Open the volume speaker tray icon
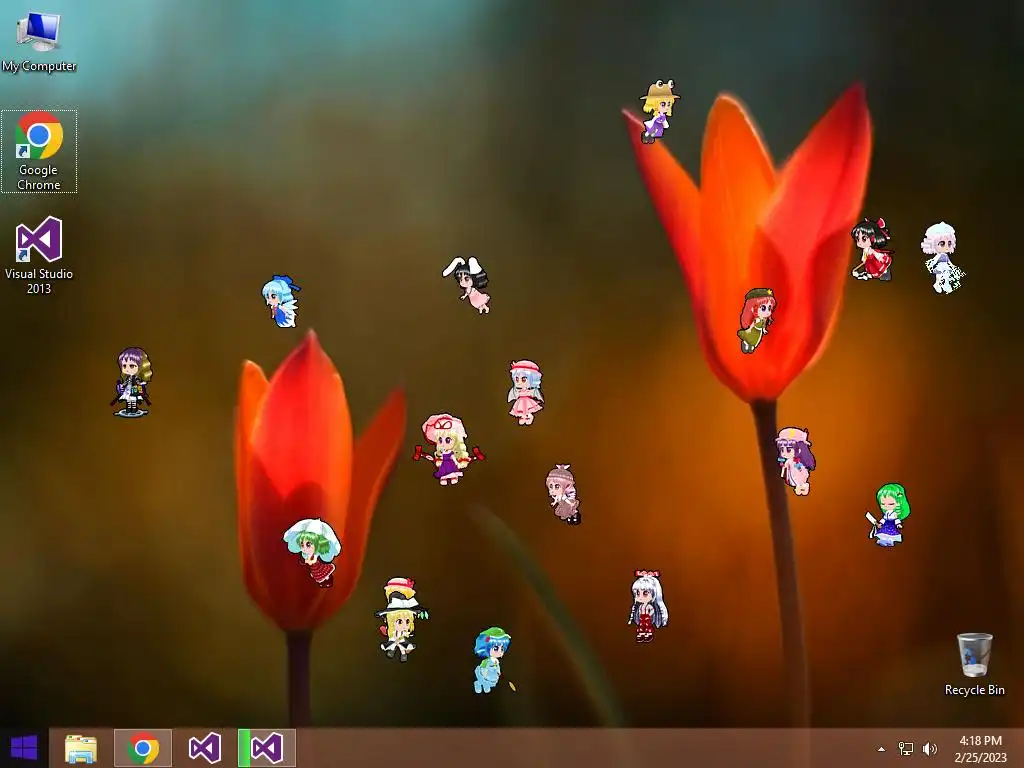This screenshot has height=768, width=1024. 929,749
